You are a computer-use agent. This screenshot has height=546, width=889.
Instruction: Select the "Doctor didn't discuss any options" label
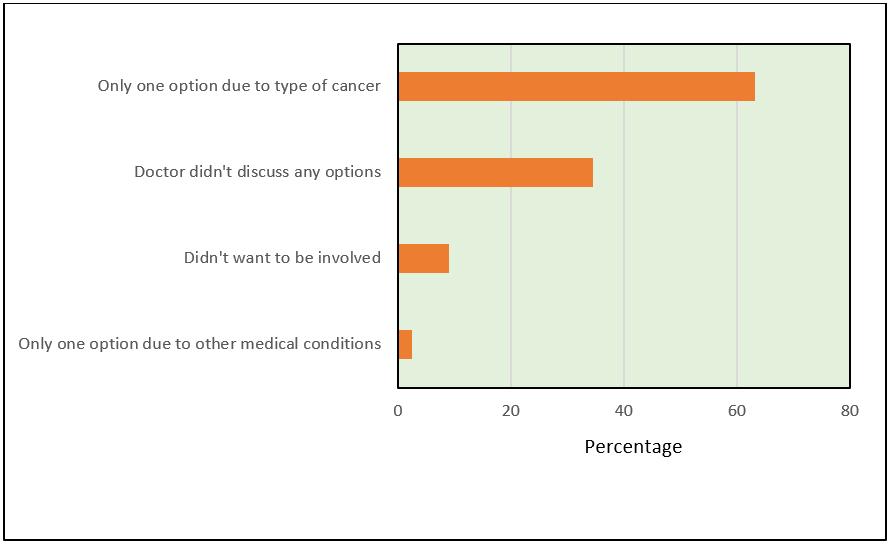(257, 172)
